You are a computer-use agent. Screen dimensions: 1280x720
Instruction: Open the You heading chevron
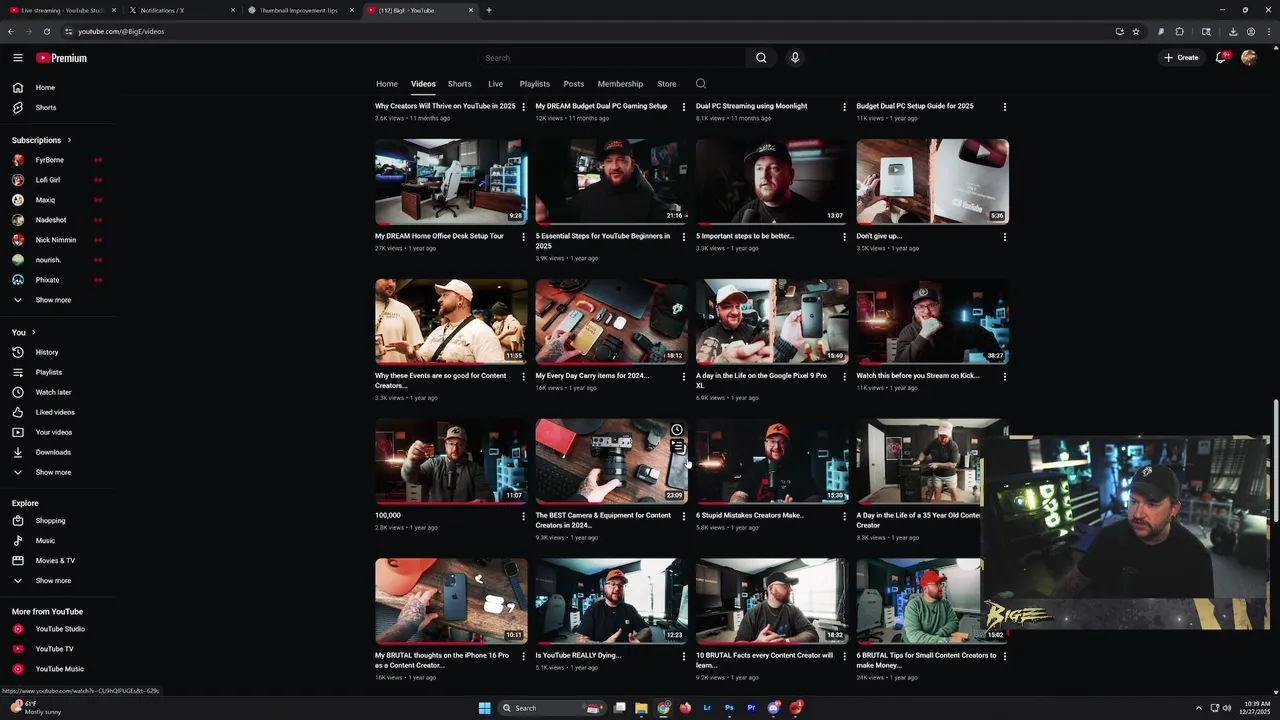33,332
